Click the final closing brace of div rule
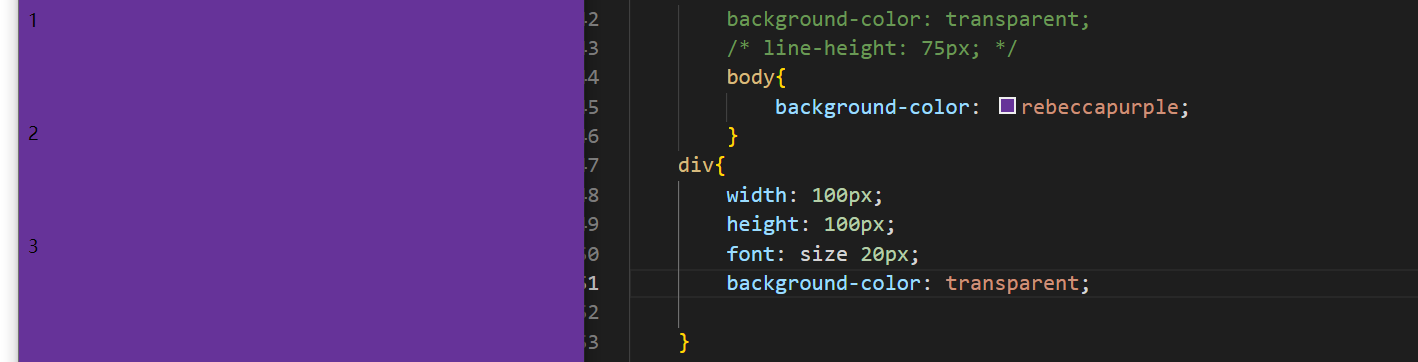1418x362 pixels. click(x=684, y=342)
